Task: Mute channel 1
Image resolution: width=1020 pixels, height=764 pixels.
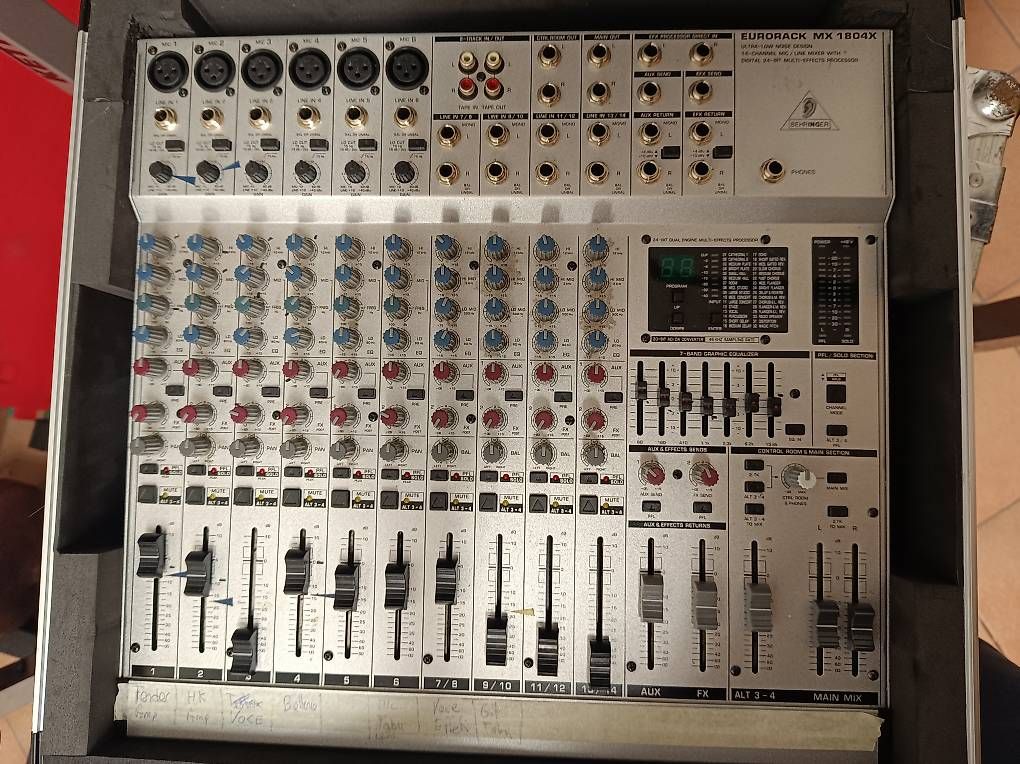Action: click(148, 494)
